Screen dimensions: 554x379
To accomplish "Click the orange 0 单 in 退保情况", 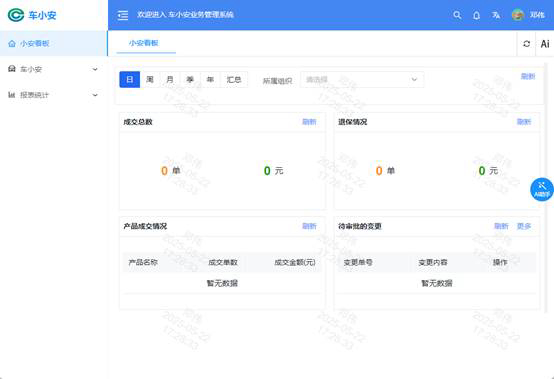I will tap(385, 171).
